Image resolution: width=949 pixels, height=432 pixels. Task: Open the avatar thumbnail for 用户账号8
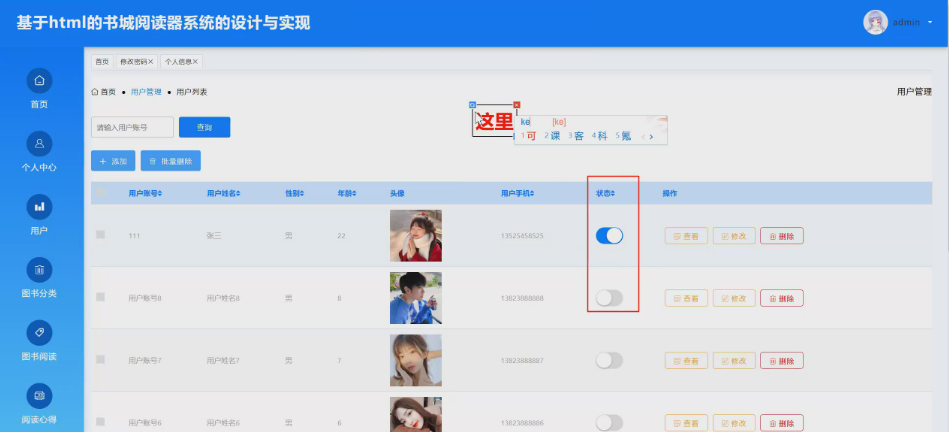tap(416, 298)
